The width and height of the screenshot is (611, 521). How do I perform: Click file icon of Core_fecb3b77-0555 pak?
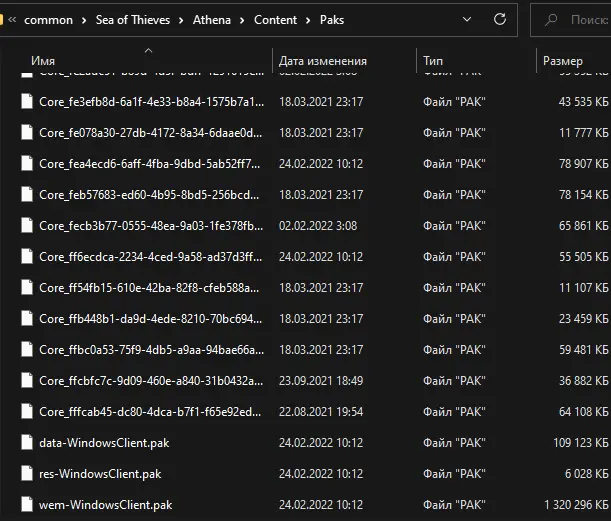pos(27,225)
